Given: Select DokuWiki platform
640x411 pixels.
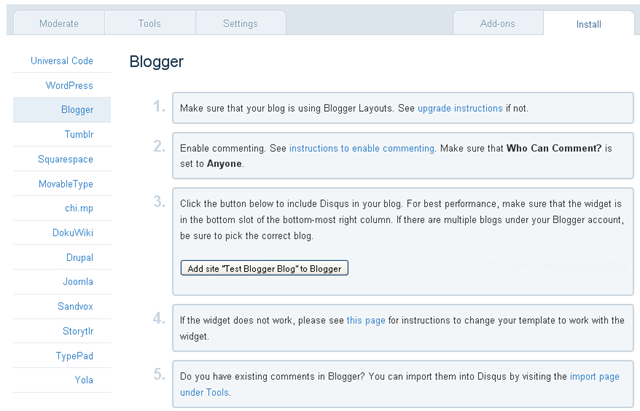Looking at the screenshot, I should (x=73, y=233).
